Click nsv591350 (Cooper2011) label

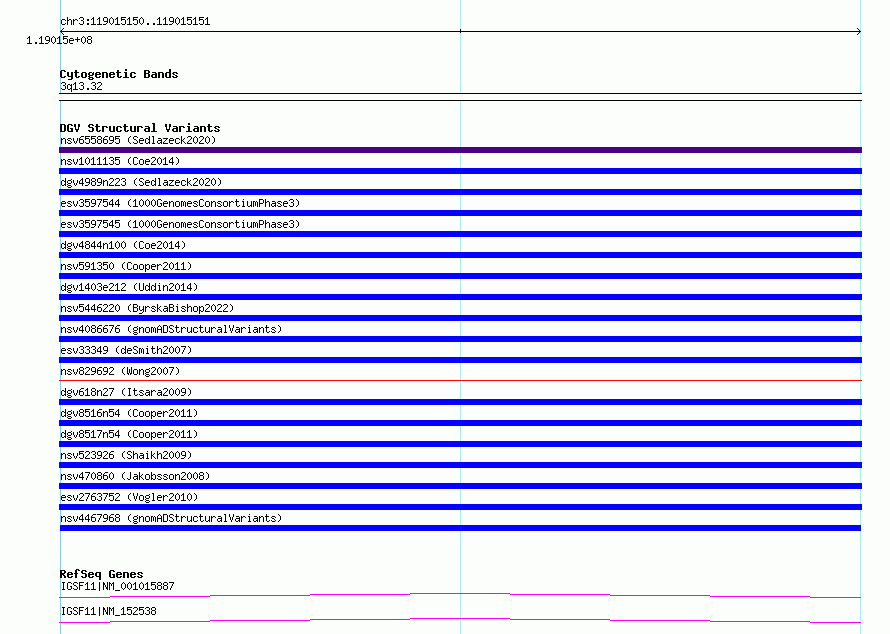[126, 266]
